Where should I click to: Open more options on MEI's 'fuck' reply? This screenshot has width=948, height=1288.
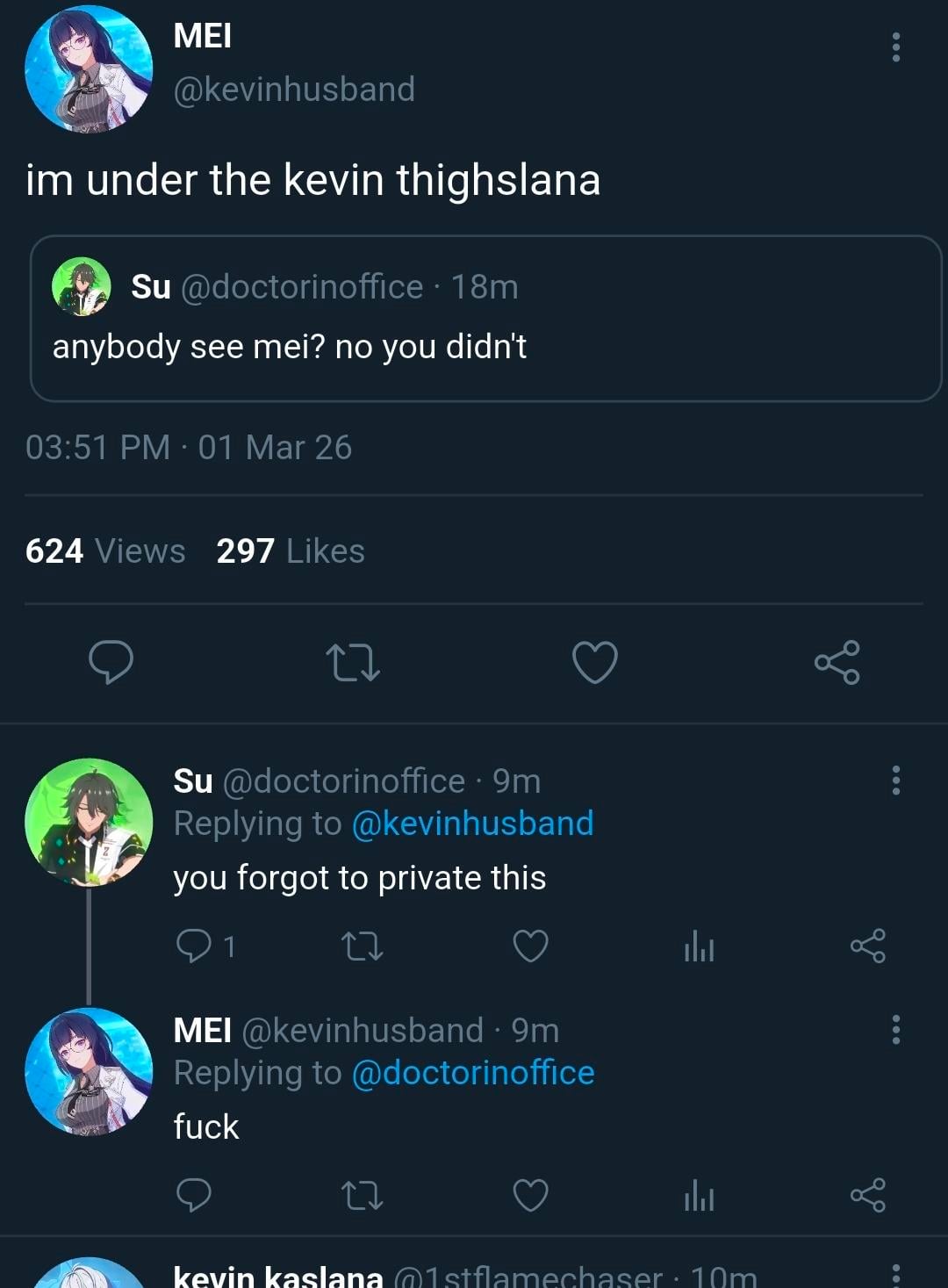pyautogui.click(x=895, y=1029)
